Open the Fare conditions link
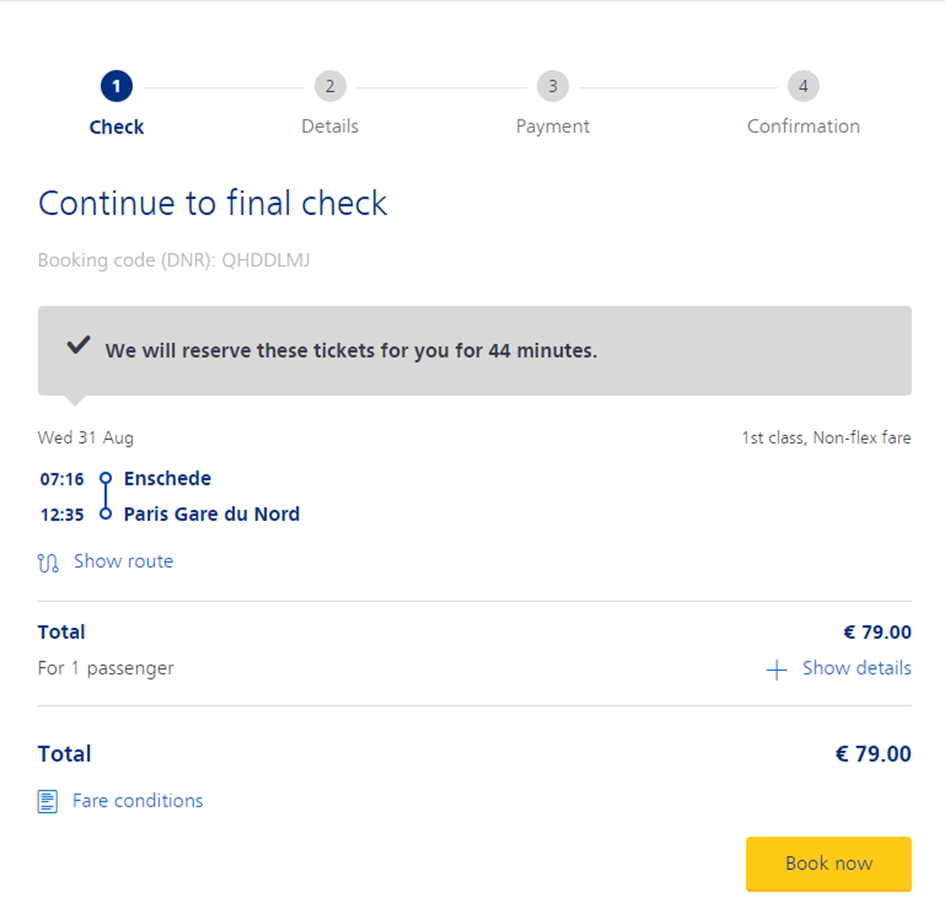 (137, 800)
